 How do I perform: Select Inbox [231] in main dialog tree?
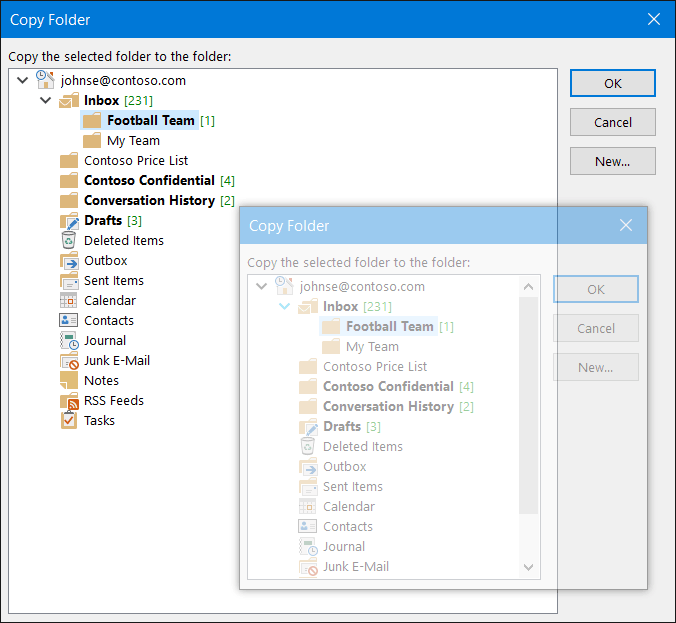pos(118,100)
